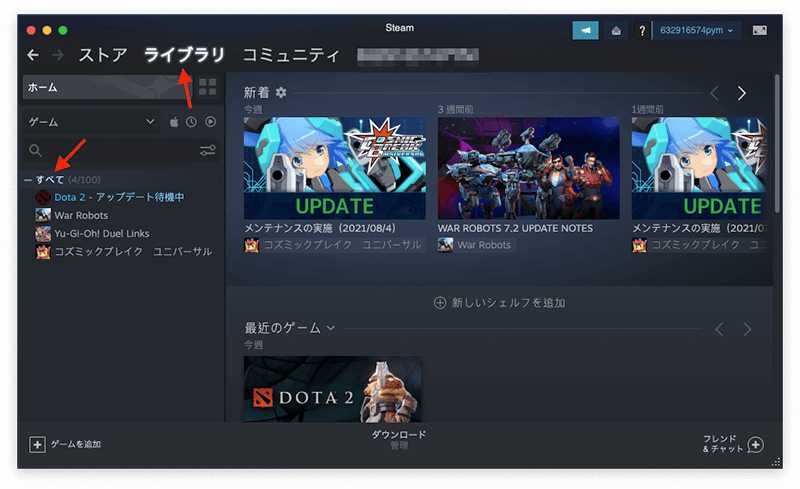Select the ホーム library button
Screen dimensions: 800x489
pyautogui.click(x=105, y=87)
